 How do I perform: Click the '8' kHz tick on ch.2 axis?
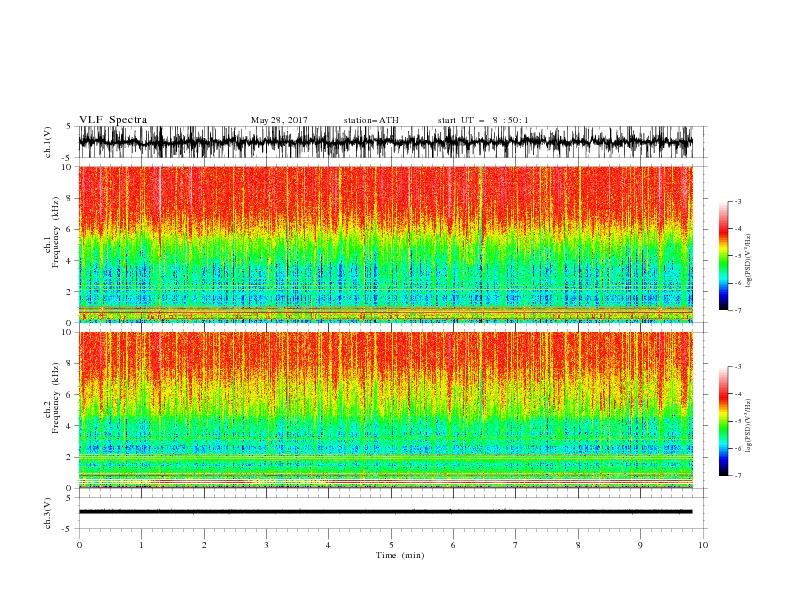pos(69,364)
